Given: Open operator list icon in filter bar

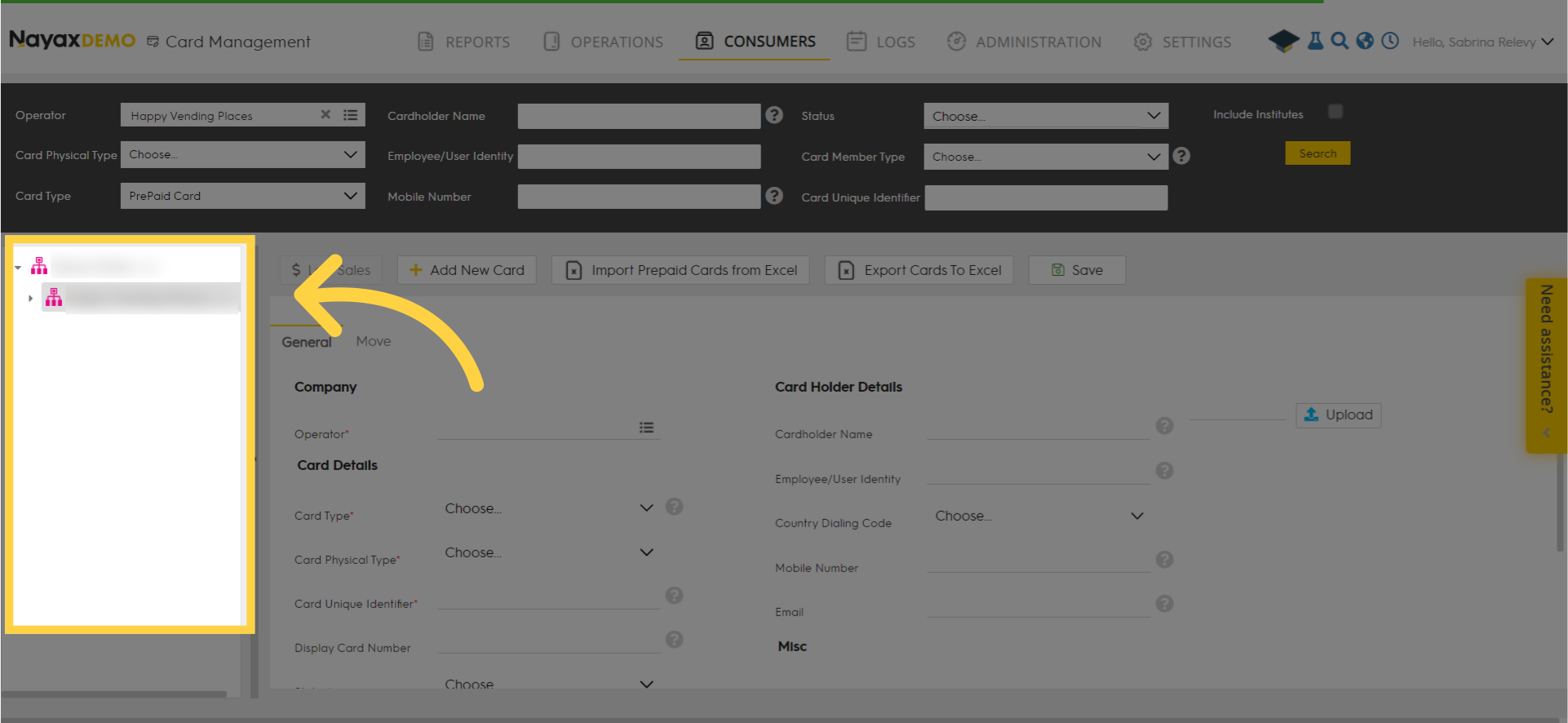Looking at the screenshot, I should pos(351,115).
